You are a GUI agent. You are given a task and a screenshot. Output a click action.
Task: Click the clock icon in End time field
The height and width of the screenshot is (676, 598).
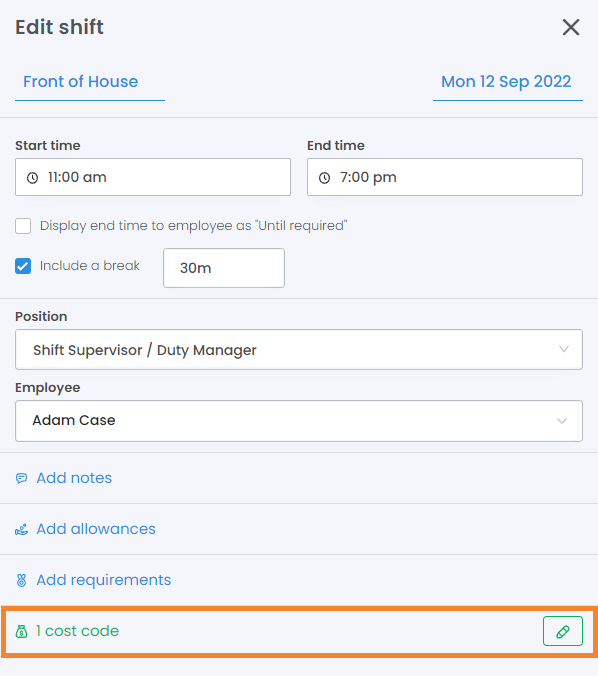pyautogui.click(x=325, y=178)
